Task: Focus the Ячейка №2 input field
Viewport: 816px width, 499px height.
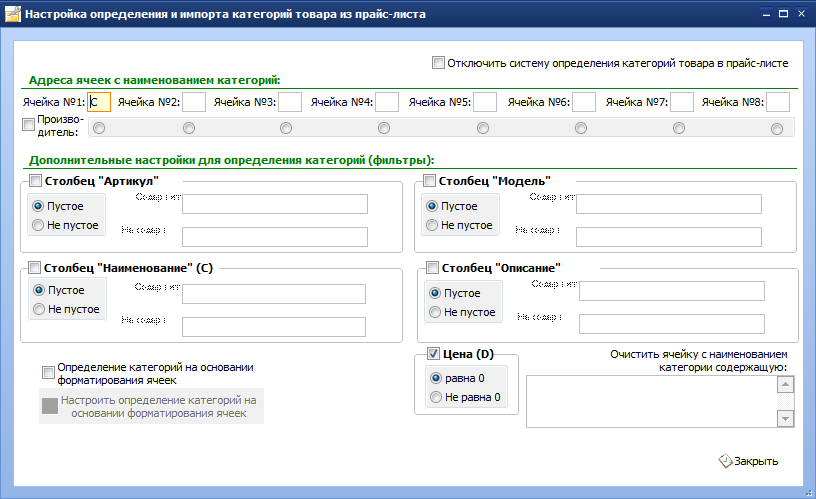Action: 194,102
